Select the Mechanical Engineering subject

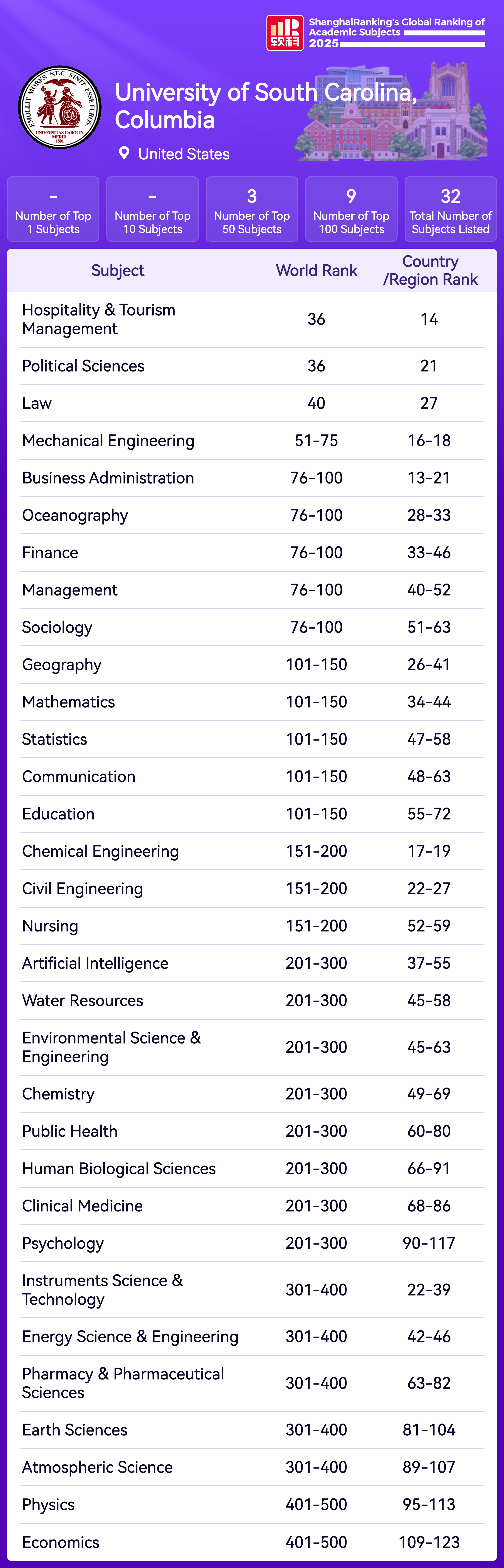(x=108, y=441)
